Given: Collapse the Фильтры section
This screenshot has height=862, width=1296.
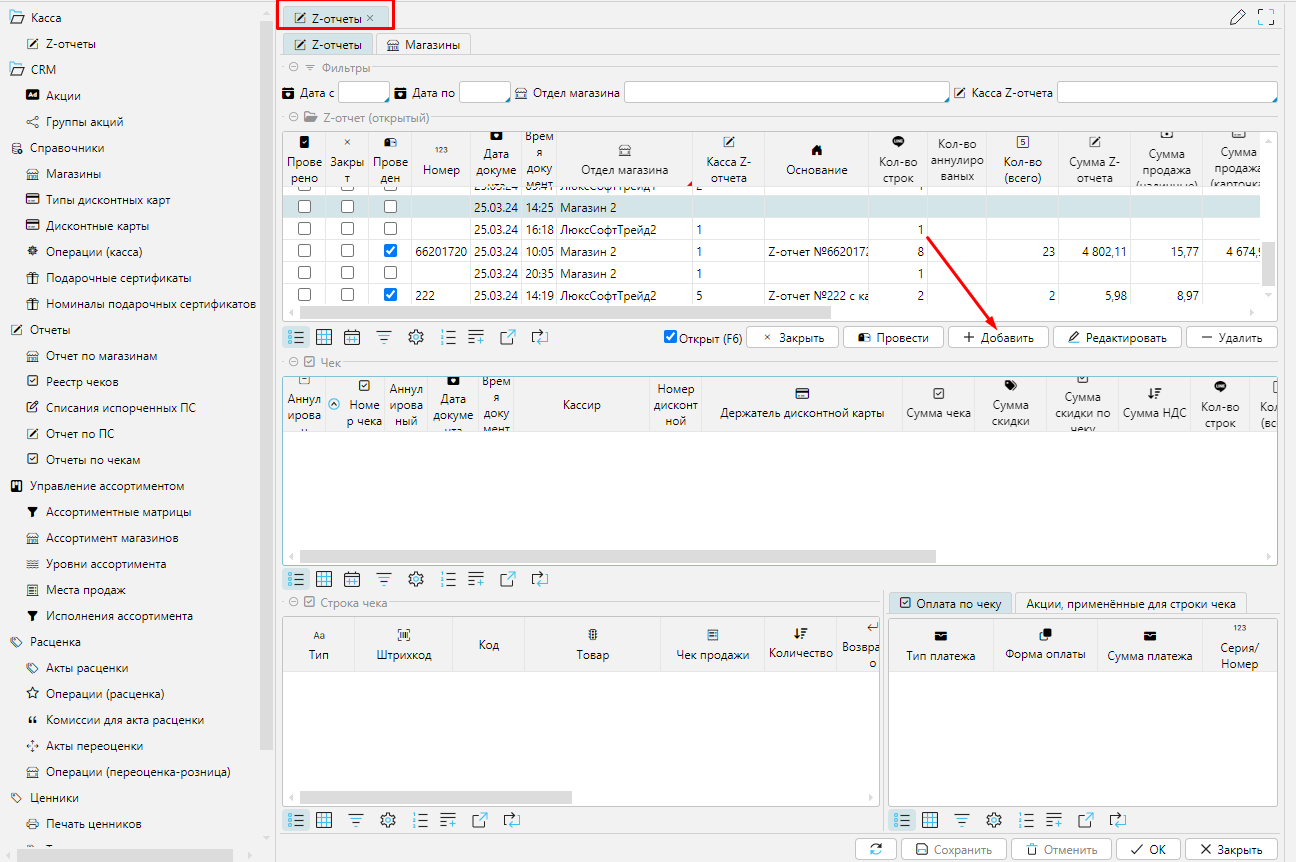Looking at the screenshot, I should pyautogui.click(x=294, y=67).
